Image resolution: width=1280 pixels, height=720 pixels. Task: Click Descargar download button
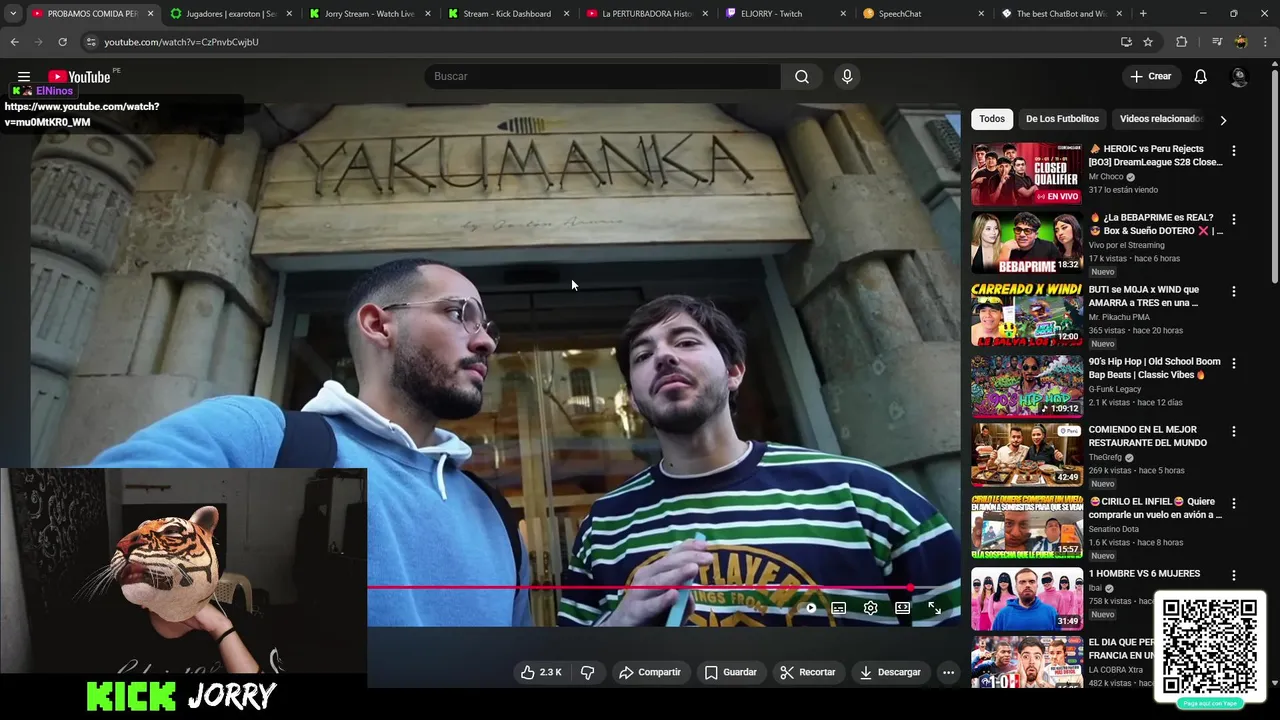pyautogui.click(x=890, y=672)
